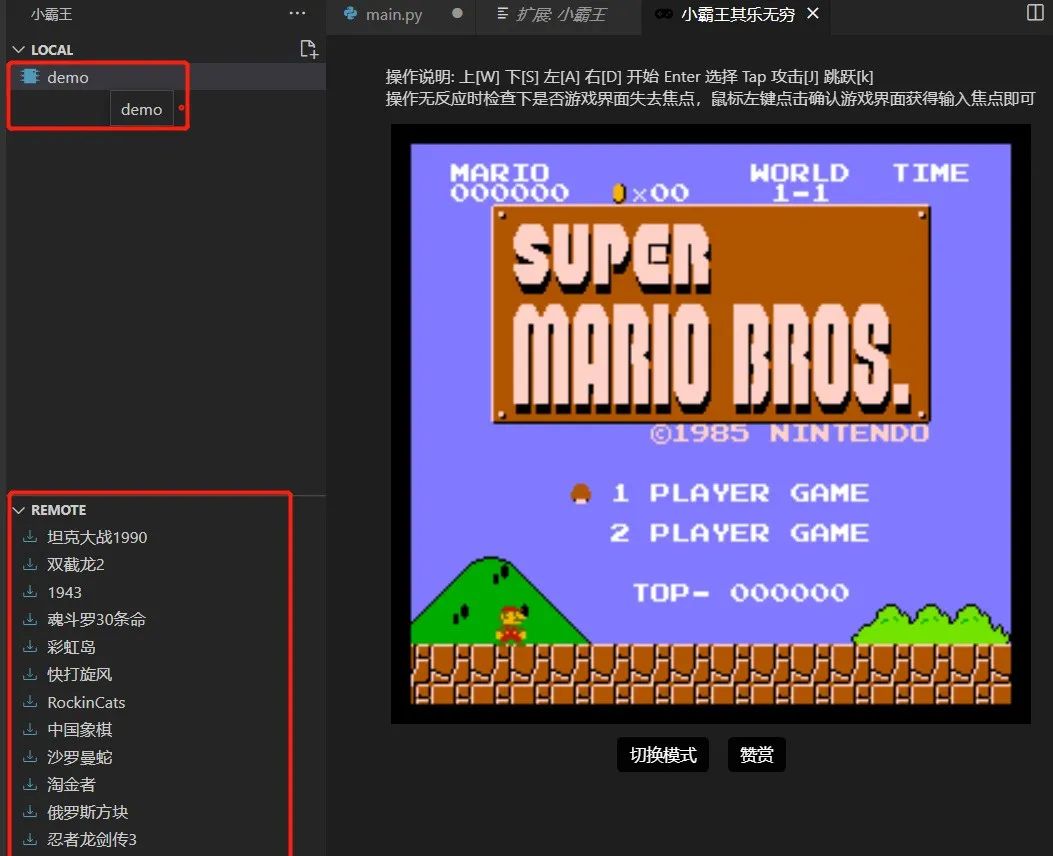The image size is (1053, 856).
Task: Click download icon next to 淘金者
Action: point(30,785)
